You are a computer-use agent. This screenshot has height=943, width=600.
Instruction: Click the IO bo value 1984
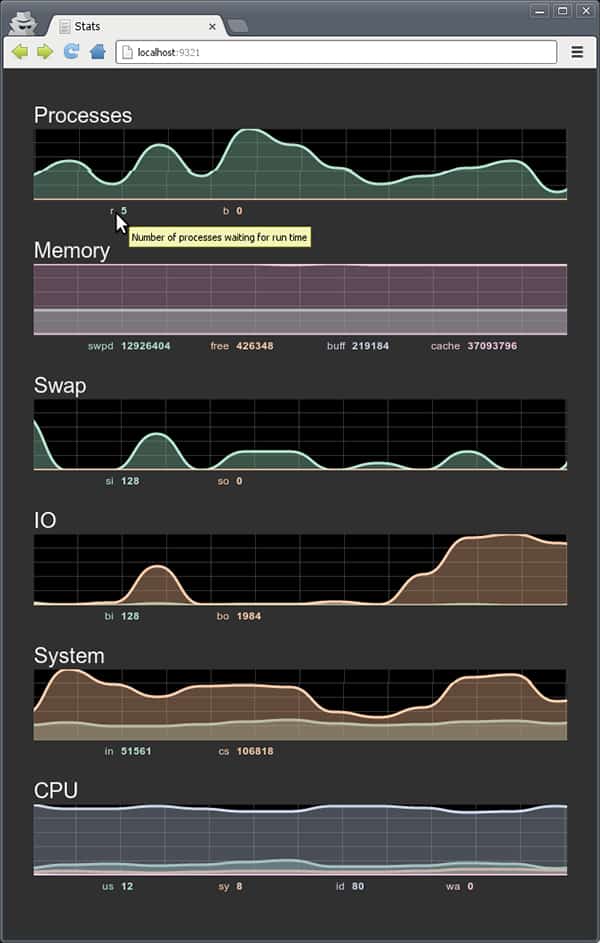pyautogui.click(x=249, y=616)
